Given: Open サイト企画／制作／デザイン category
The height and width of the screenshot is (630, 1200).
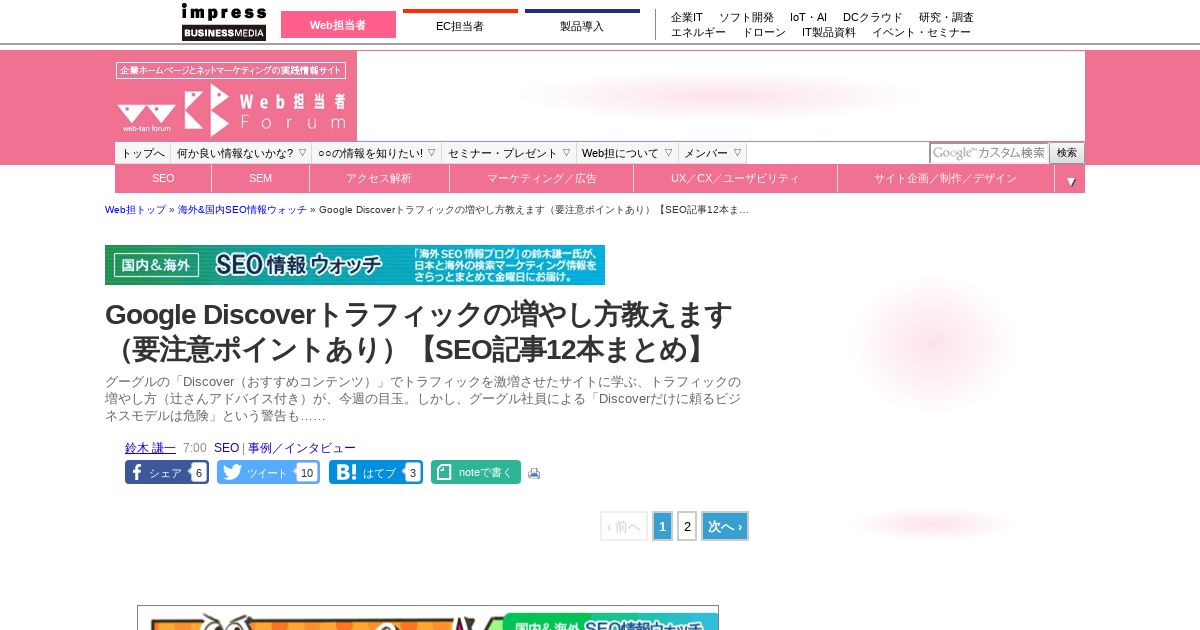Looking at the screenshot, I should click(x=946, y=179).
